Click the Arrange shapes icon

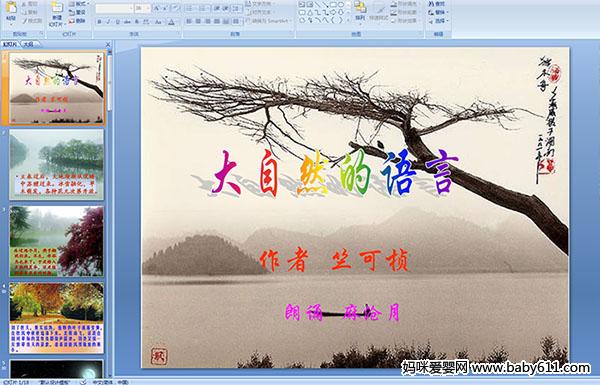(360, 8)
